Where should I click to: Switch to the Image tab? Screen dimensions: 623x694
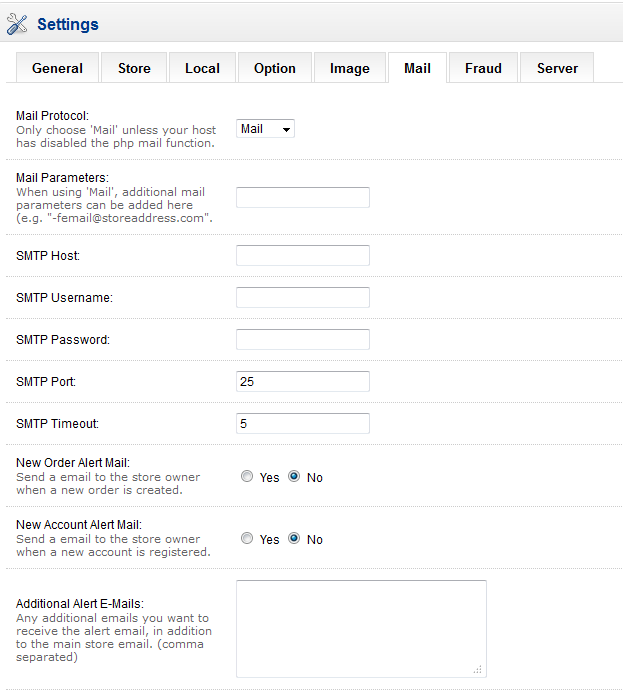pyautogui.click(x=350, y=68)
